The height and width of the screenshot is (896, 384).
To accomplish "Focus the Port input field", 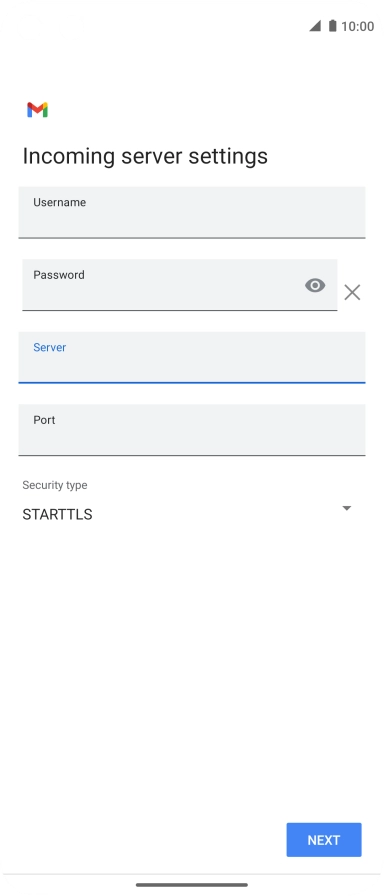I will point(192,430).
